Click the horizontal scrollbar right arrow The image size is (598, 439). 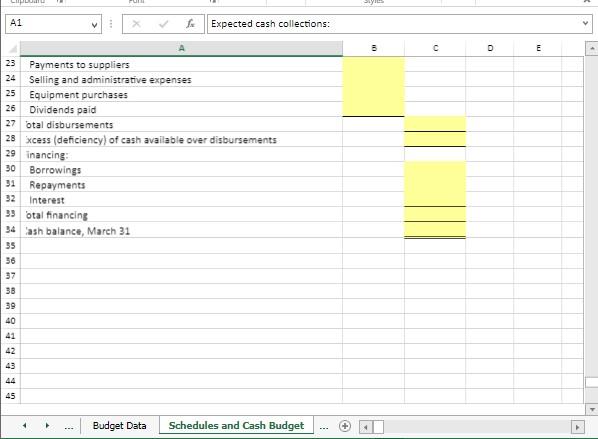coord(577,427)
